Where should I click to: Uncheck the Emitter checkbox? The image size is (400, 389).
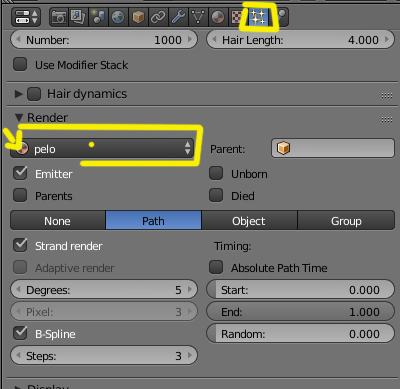(20, 173)
